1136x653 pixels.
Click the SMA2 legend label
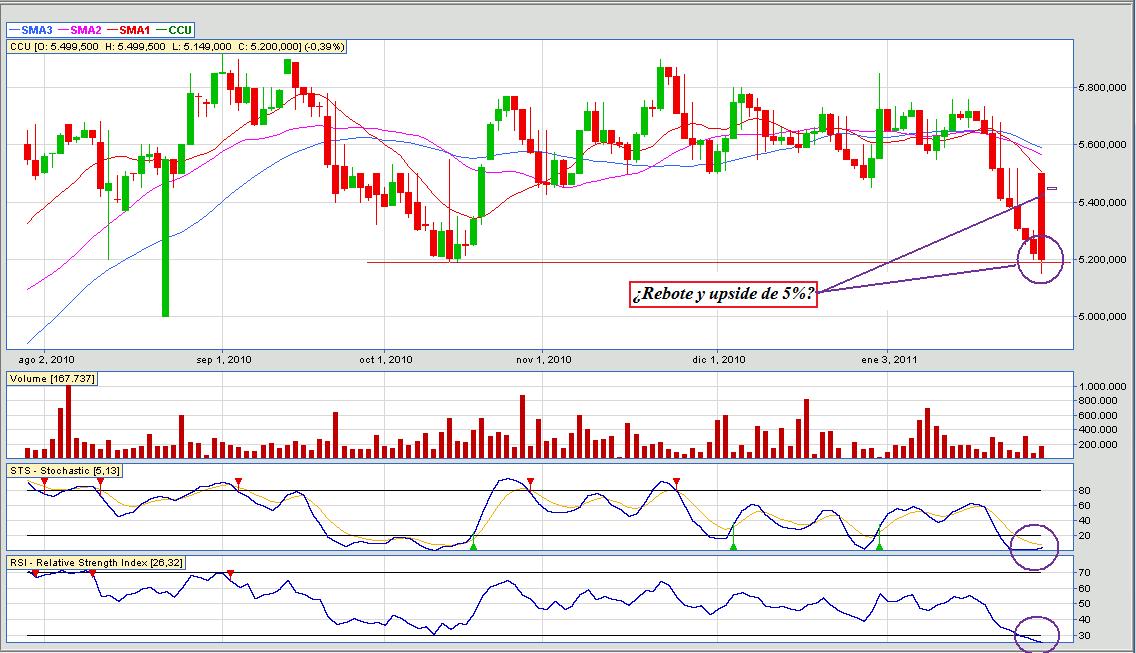pyautogui.click(x=85, y=30)
